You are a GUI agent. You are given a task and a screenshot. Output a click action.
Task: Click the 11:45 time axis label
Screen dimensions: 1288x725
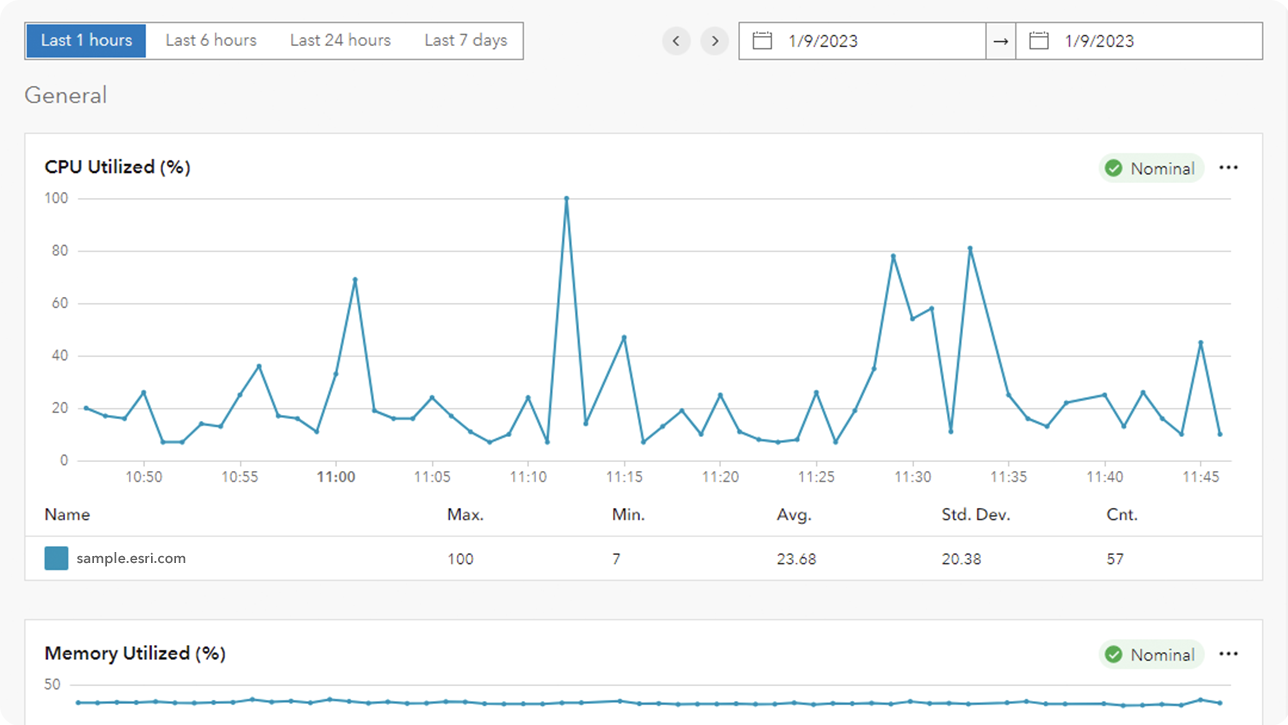pyautogui.click(x=1201, y=477)
